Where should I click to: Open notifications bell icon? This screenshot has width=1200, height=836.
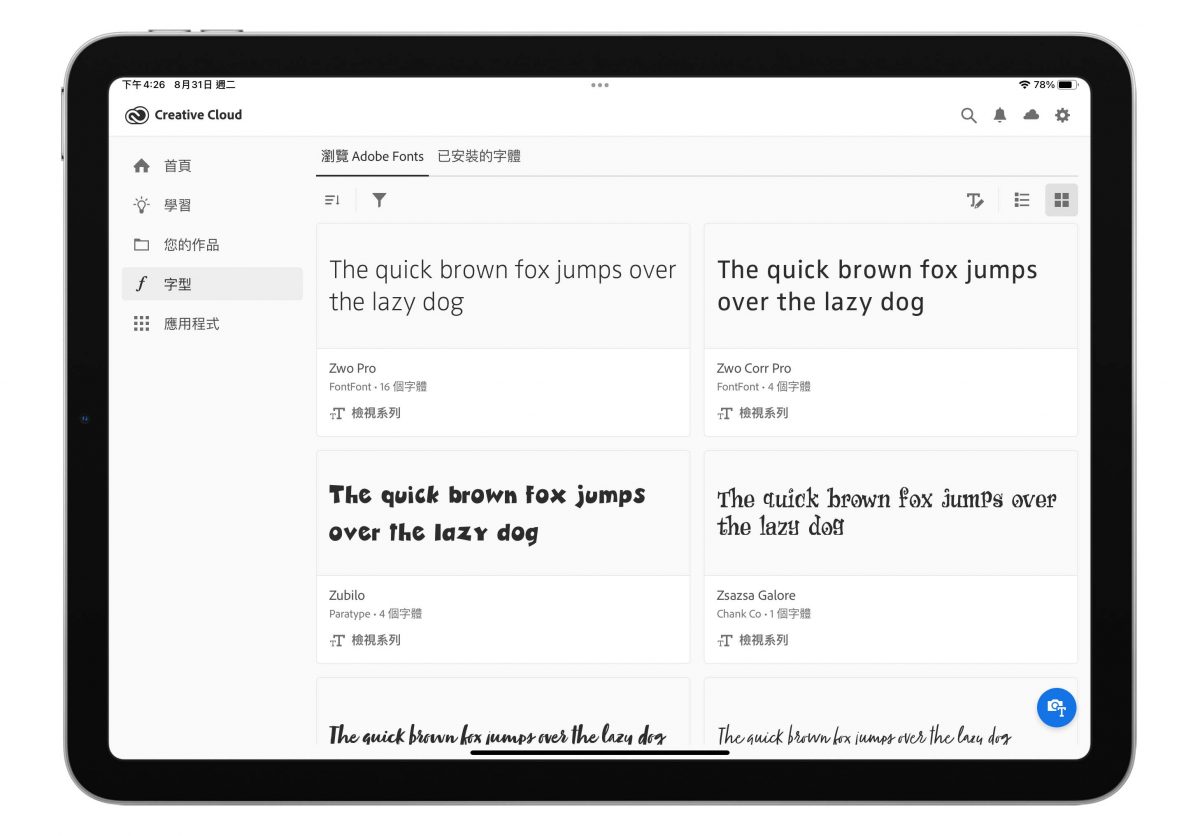click(1000, 115)
